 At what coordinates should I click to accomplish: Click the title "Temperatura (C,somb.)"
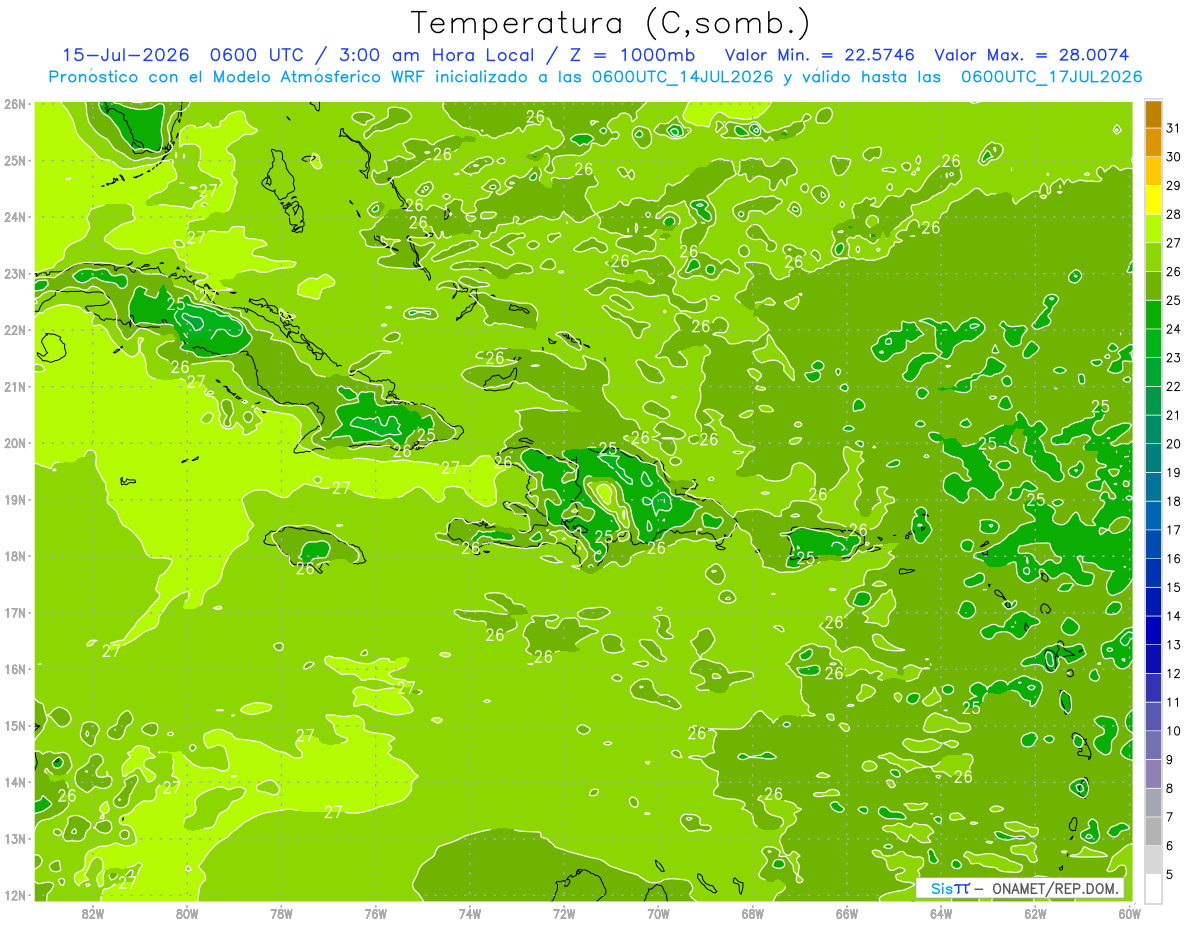coord(610,23)
